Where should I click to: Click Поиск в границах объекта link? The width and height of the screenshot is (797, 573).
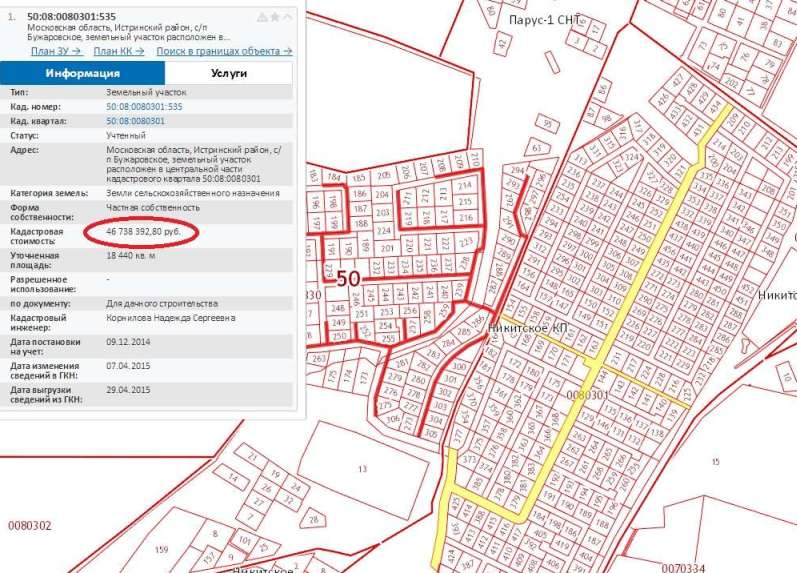[224, 50]
